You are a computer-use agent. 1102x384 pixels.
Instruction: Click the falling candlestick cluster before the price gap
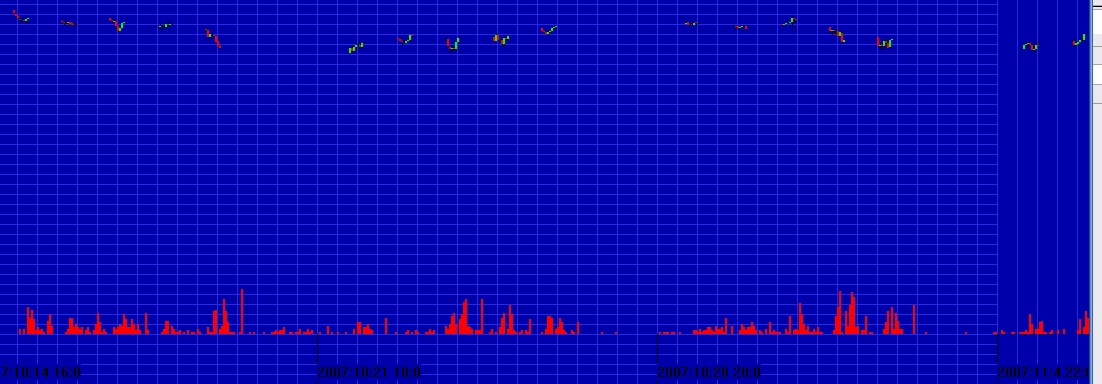pyautogui.click(x=213, y=38)
